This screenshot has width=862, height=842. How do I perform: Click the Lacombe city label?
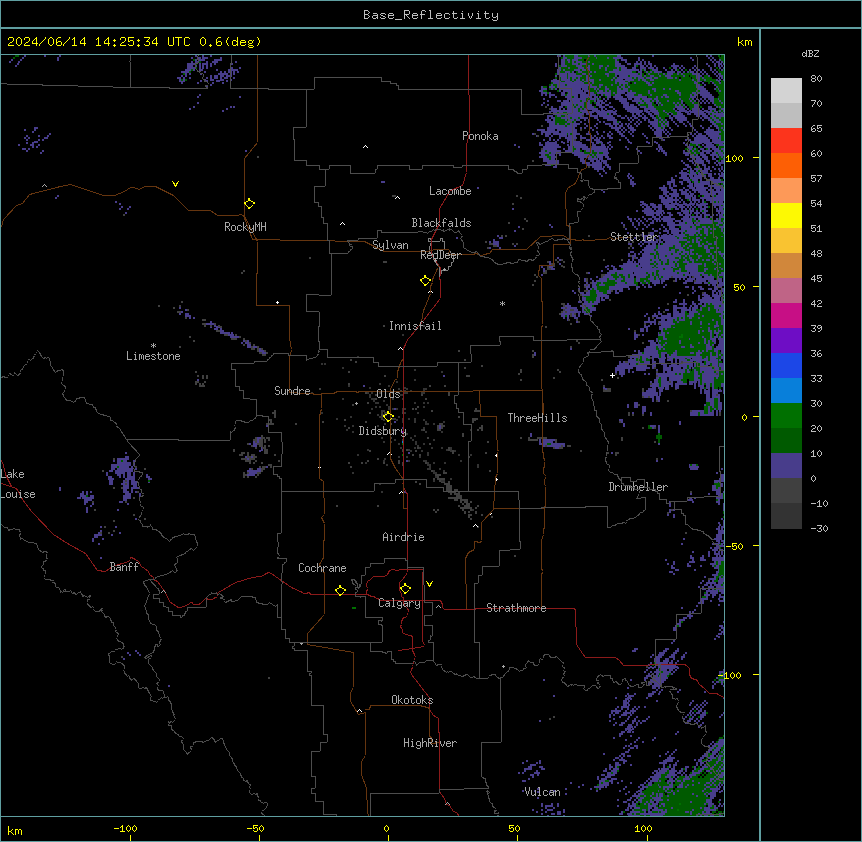[x=450, y=191]
